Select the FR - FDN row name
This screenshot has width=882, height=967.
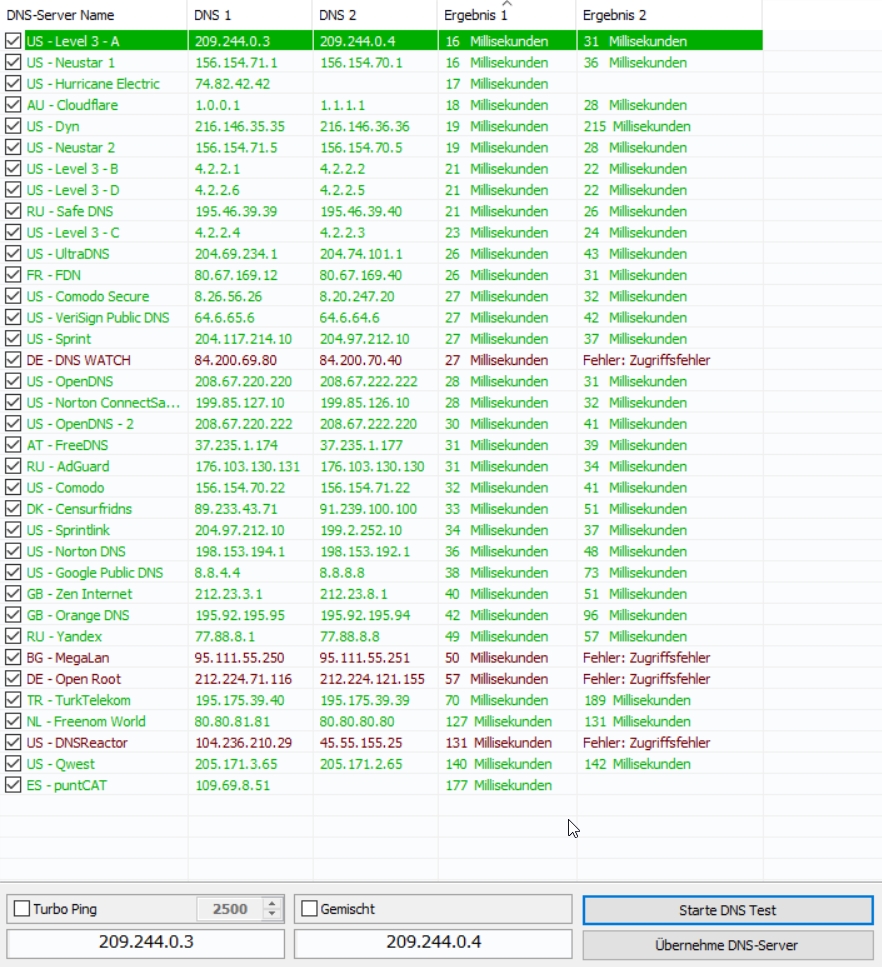point(54,275)
